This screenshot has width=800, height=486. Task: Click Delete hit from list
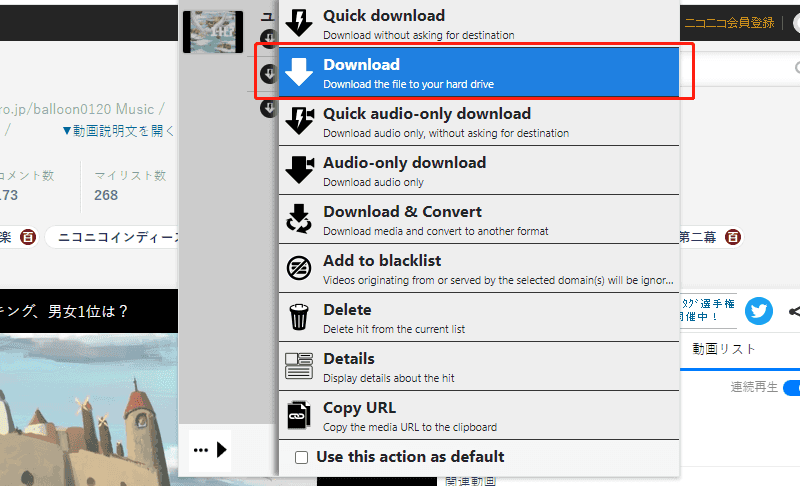(x=479, y=317)
